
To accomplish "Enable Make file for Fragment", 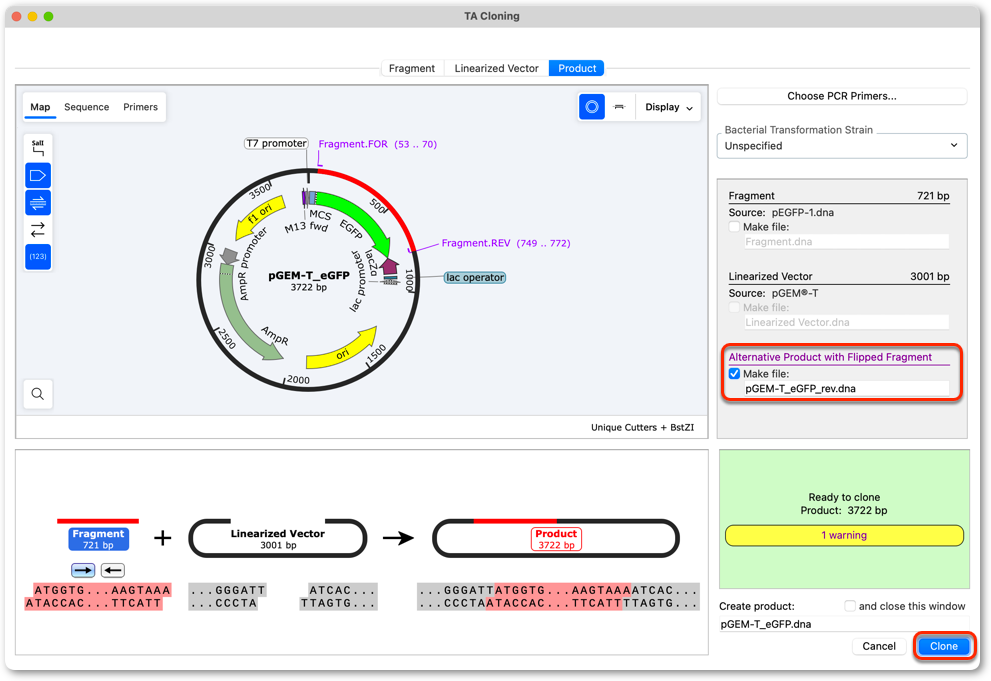I will [734, 227].
